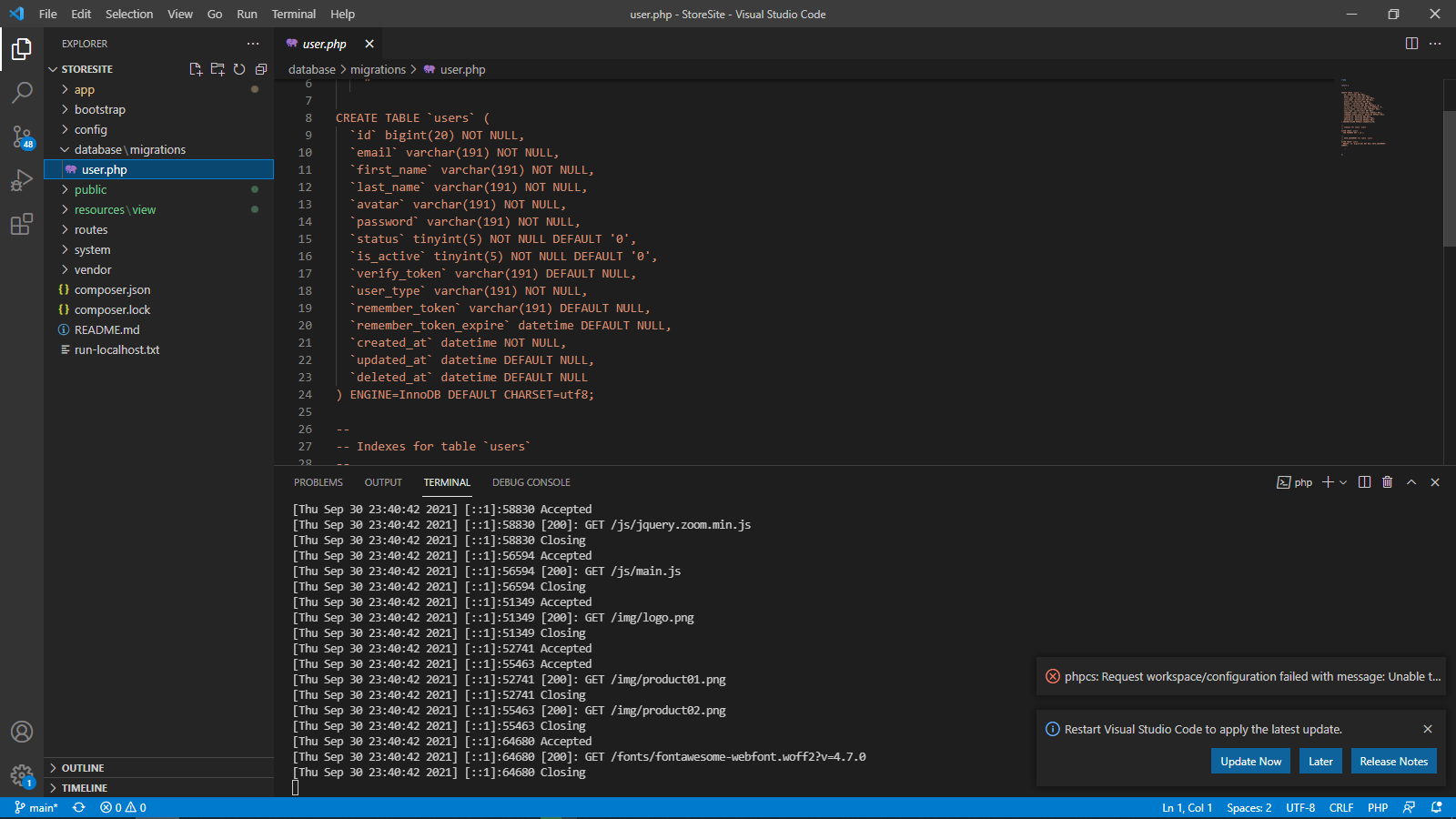Collapse the database\migrations folder
The image size is (1456, 819).
coord(159,149)
